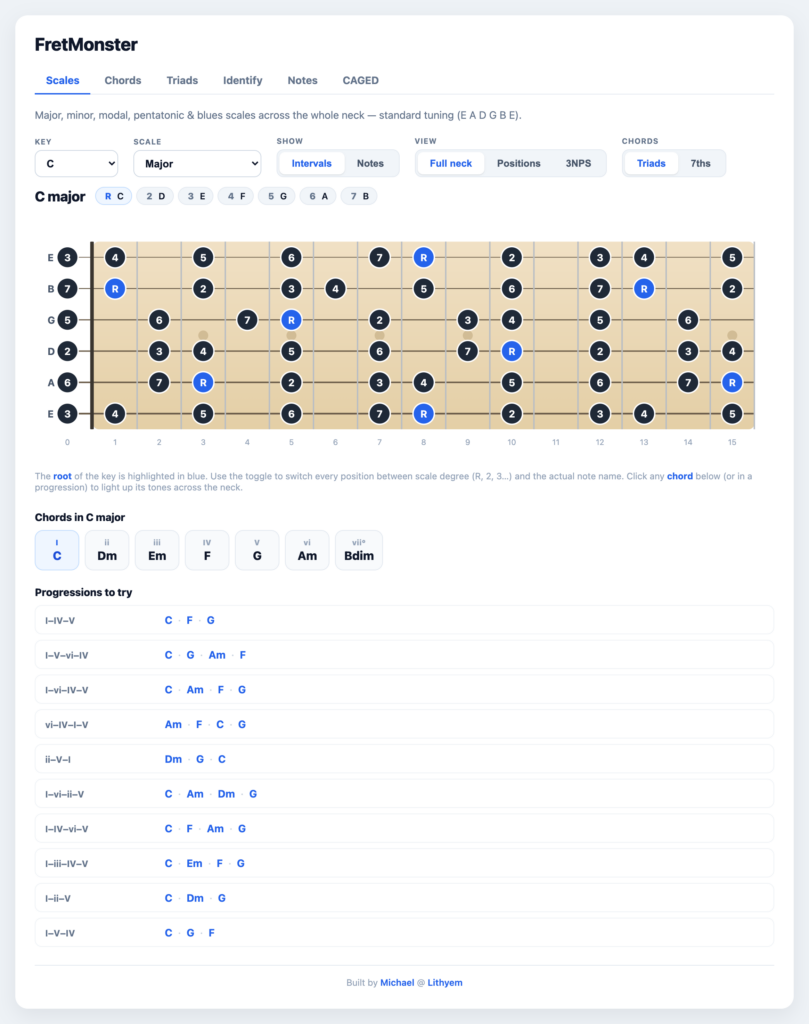The width and height of the screenshot is (809, 1024).
Task: Switch to the Chords tab
Action: pos(123,80)
